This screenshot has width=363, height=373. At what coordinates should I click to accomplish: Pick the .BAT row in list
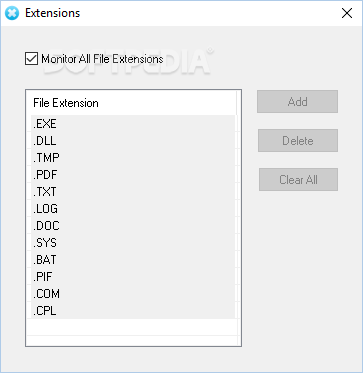click(133, 260)
